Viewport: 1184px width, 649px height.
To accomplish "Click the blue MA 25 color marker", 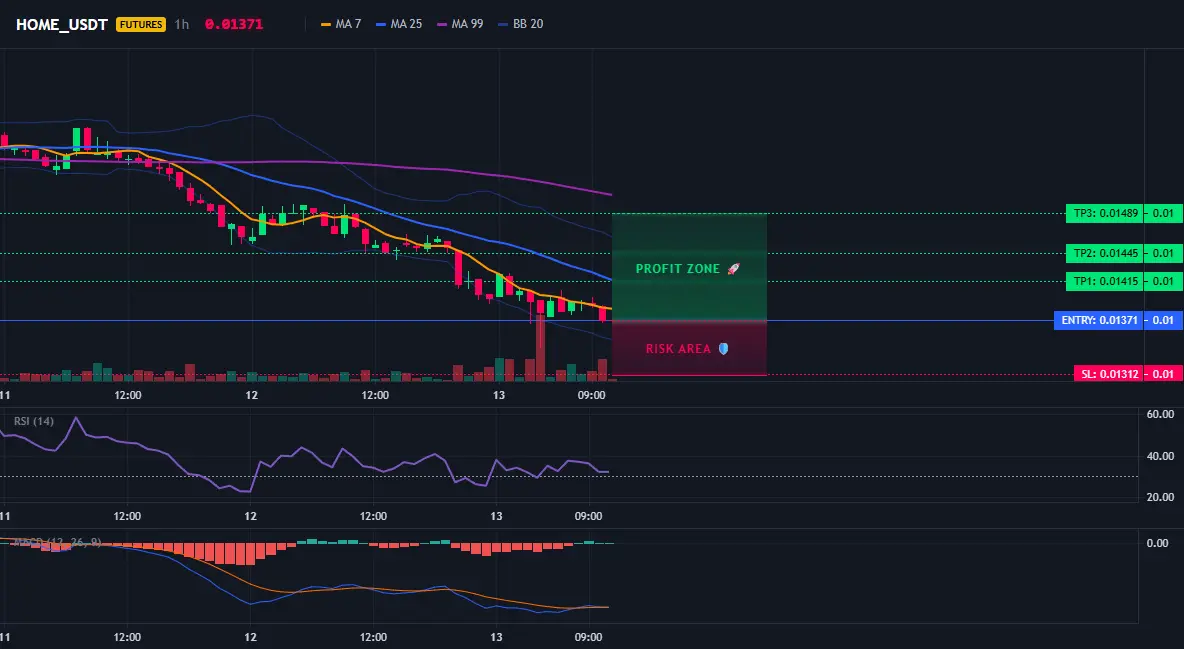I will pyautogui.click(x=381, y=24).
